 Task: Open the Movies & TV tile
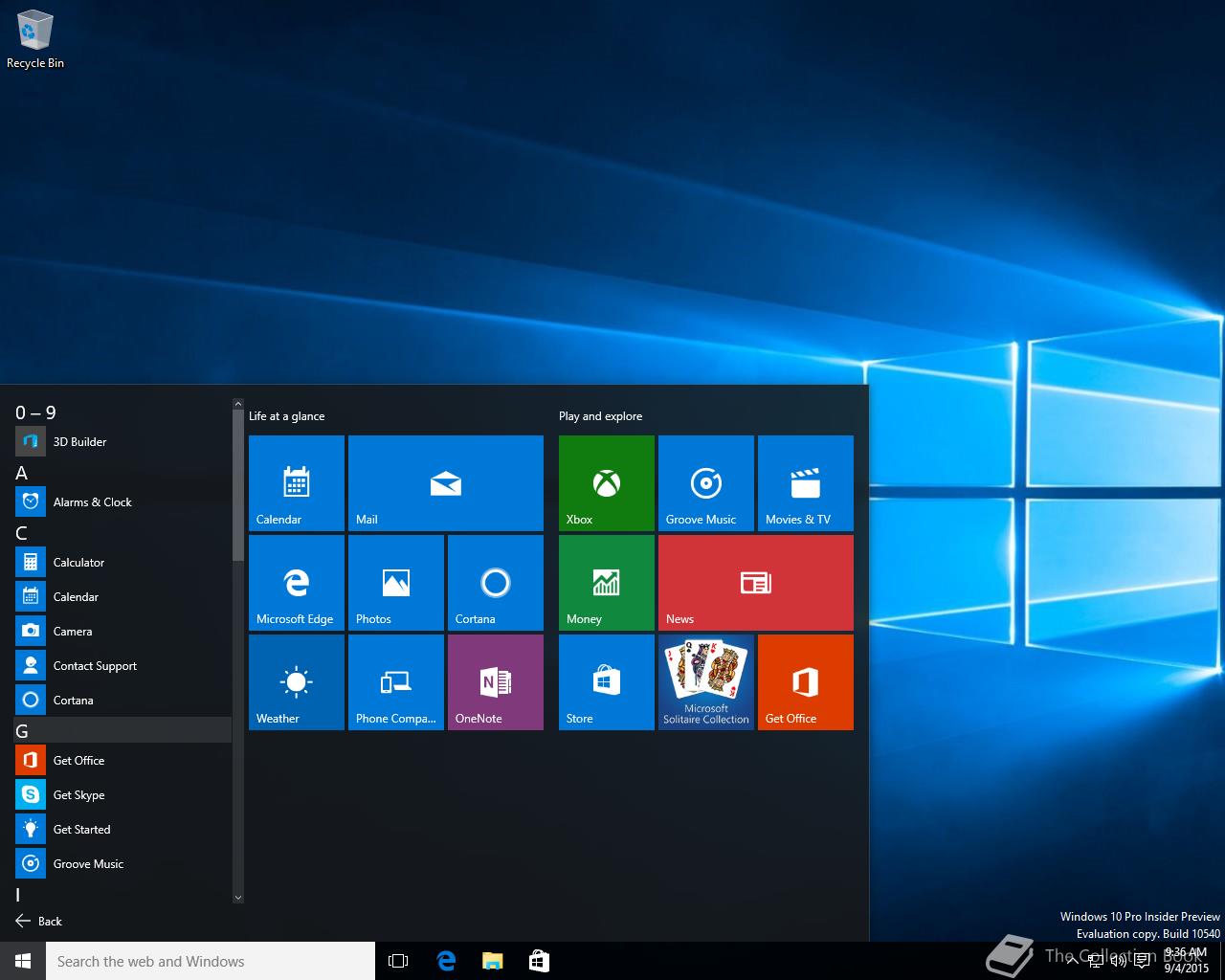[806, 483]
